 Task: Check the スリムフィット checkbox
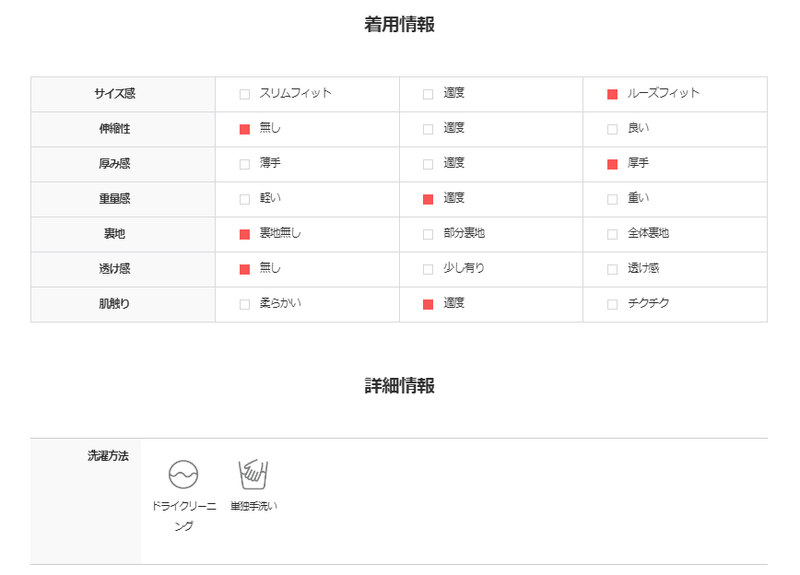point(244,94)
